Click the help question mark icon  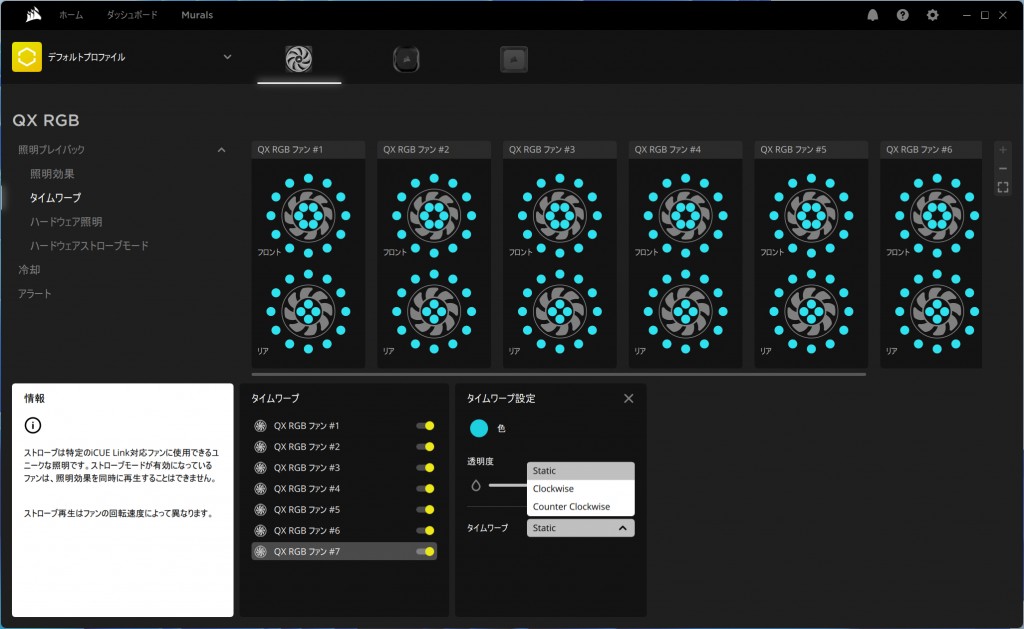(903, 15)
